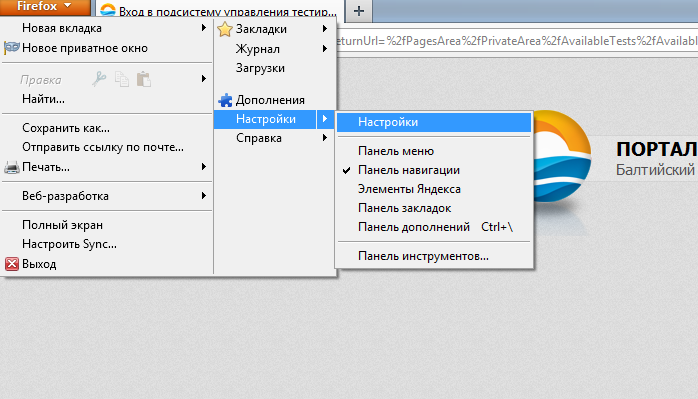Expand Правка submenu arrow
The width and height of the screenshot is (698, 399).
coord(203,79)
